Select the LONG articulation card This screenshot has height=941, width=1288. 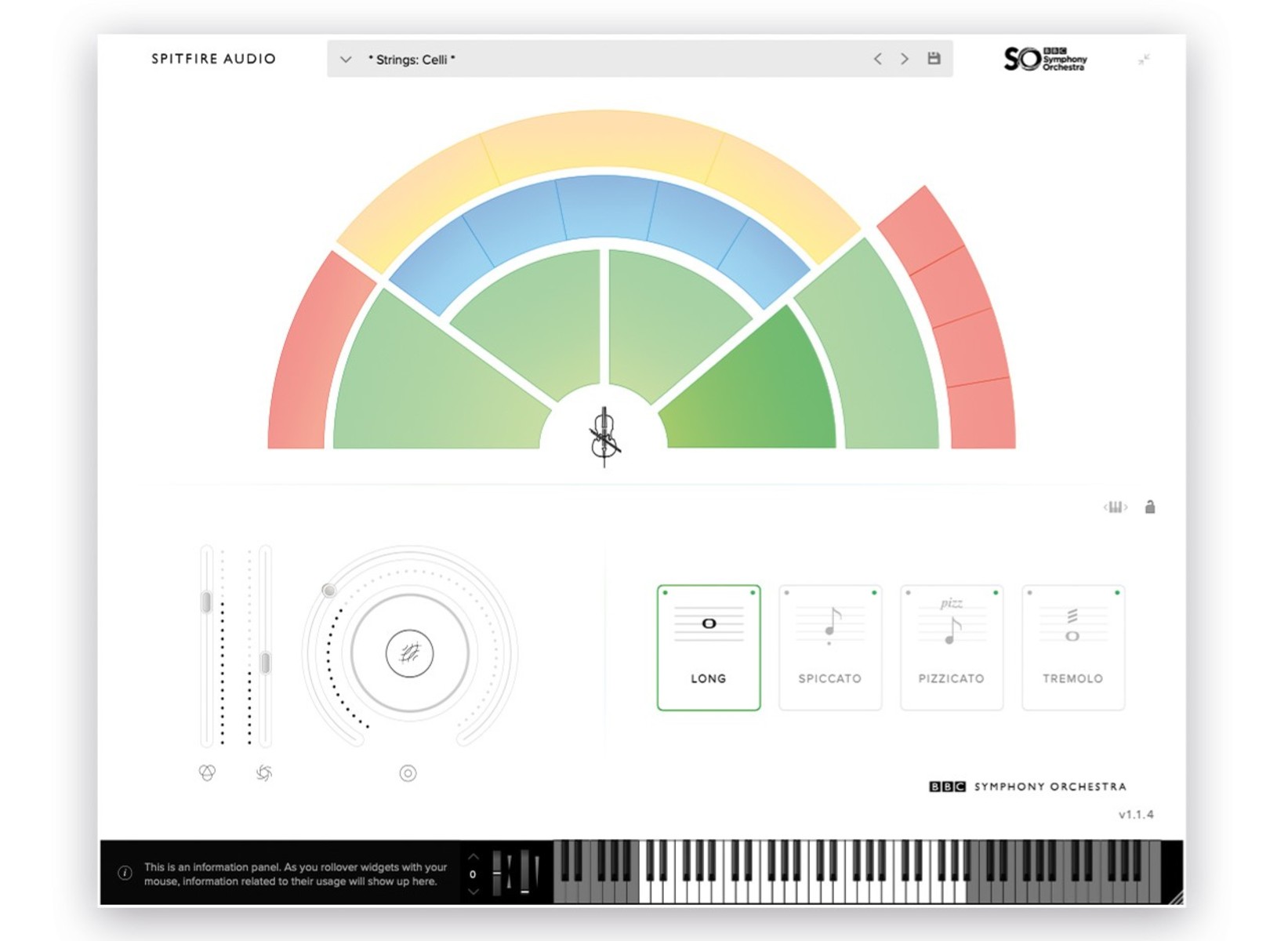709,648
